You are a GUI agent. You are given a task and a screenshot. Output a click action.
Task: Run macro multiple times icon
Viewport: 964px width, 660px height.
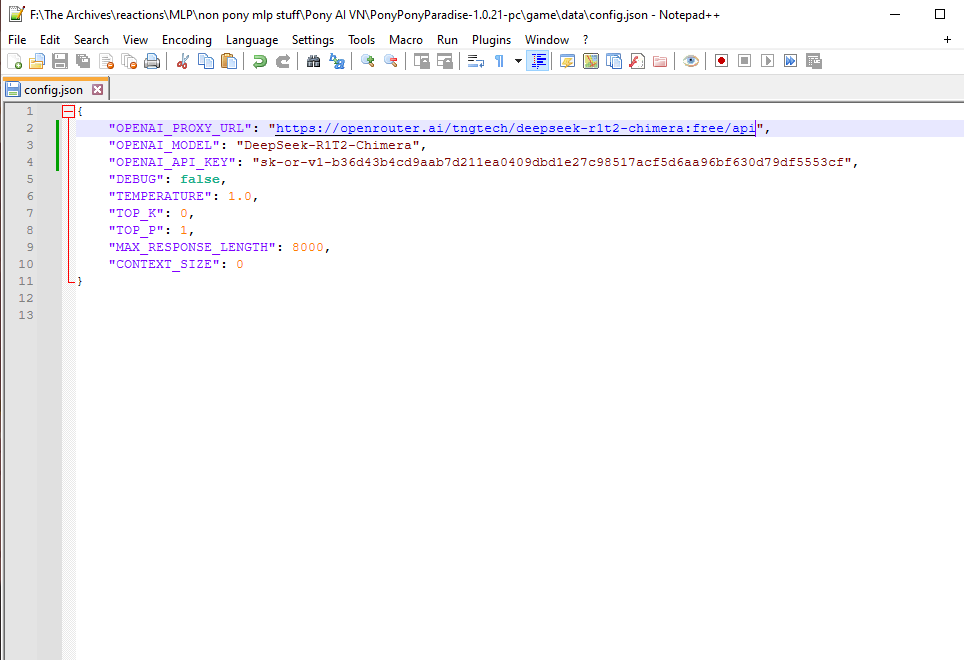click(x=791, y=61)
